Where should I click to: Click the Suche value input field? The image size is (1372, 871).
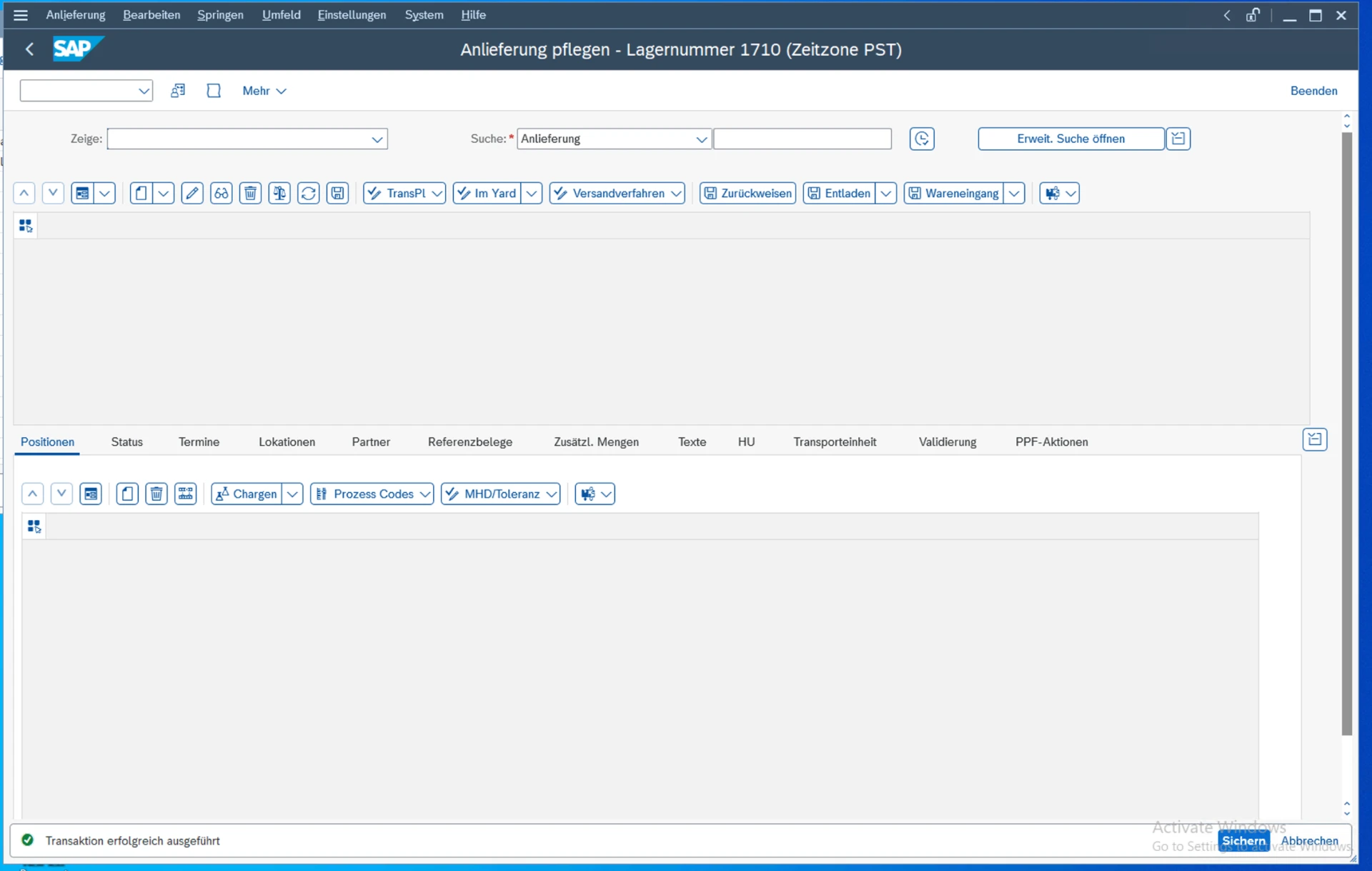pos(802,139)
